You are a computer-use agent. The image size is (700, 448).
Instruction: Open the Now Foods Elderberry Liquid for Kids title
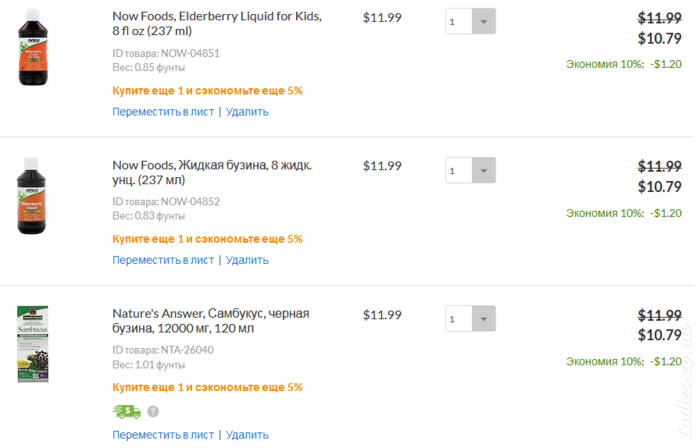(x=217, y=23)
